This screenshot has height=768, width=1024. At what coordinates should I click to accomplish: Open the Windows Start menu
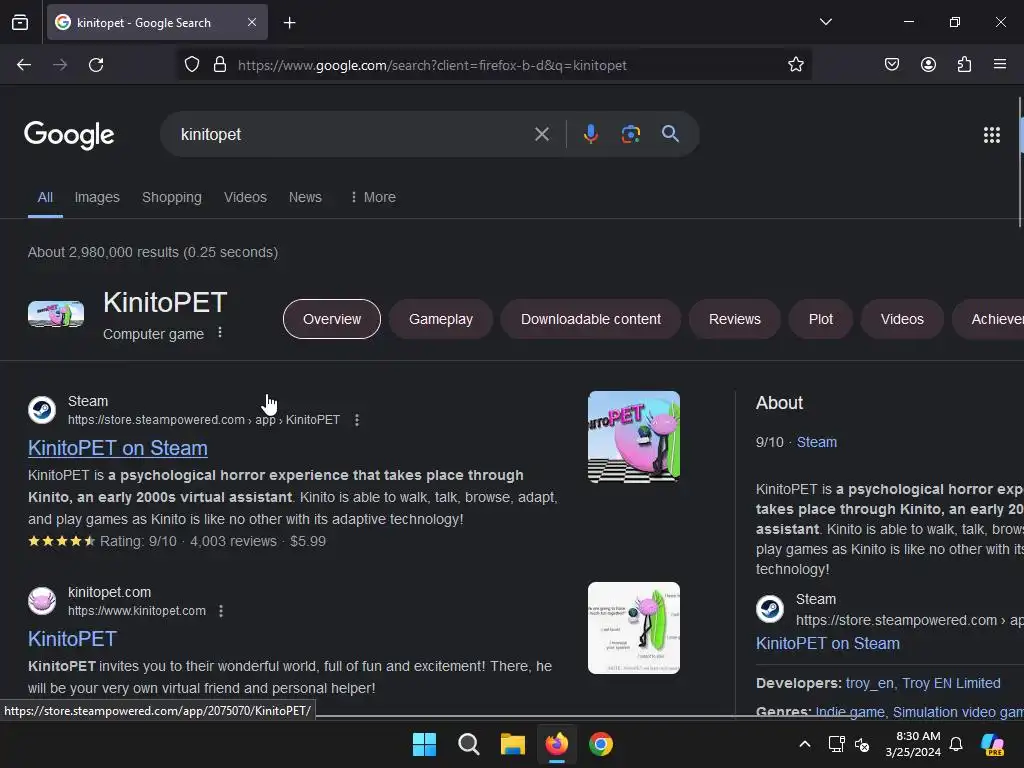coord(424,744)
